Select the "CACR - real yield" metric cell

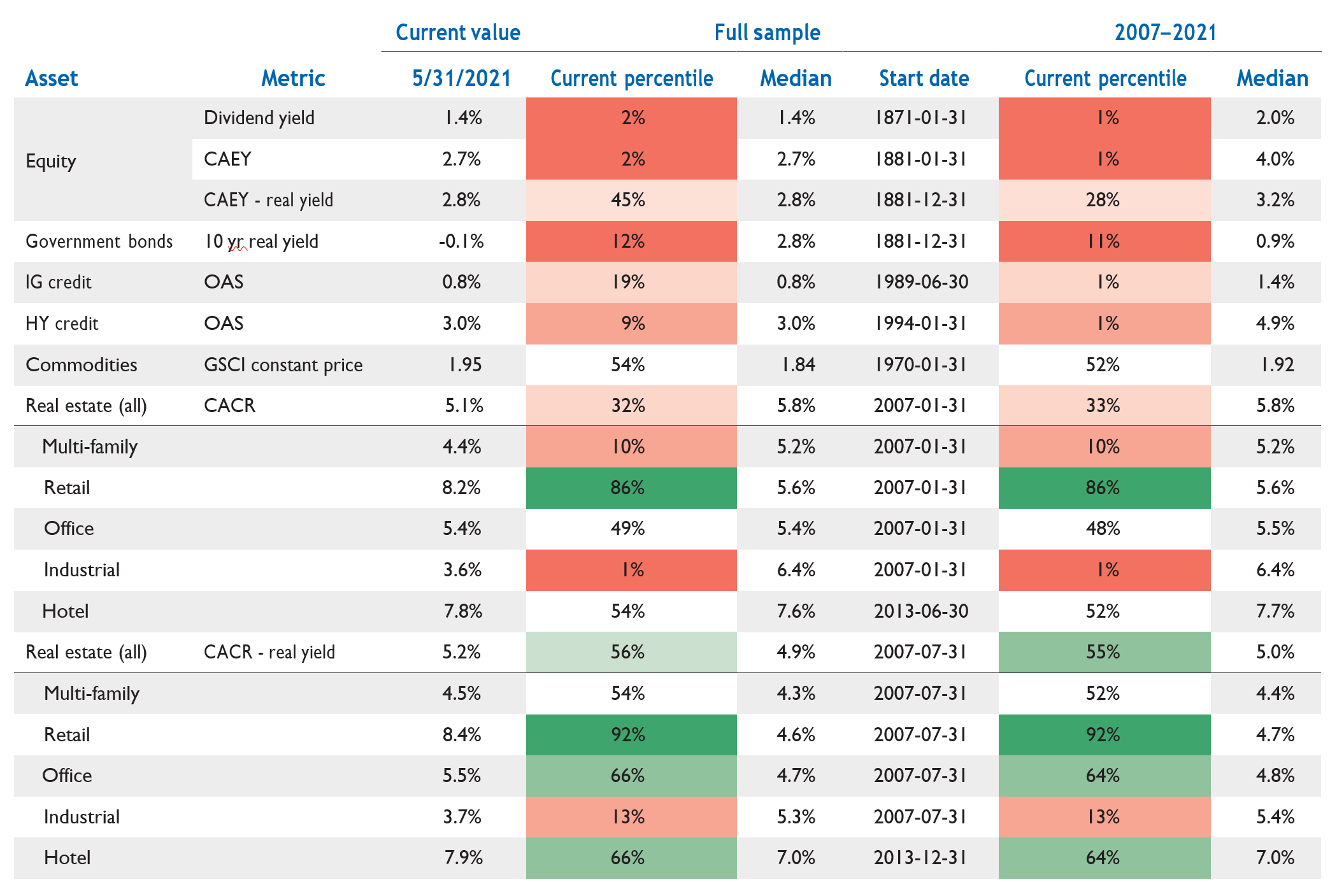click(x=269, y=652)
